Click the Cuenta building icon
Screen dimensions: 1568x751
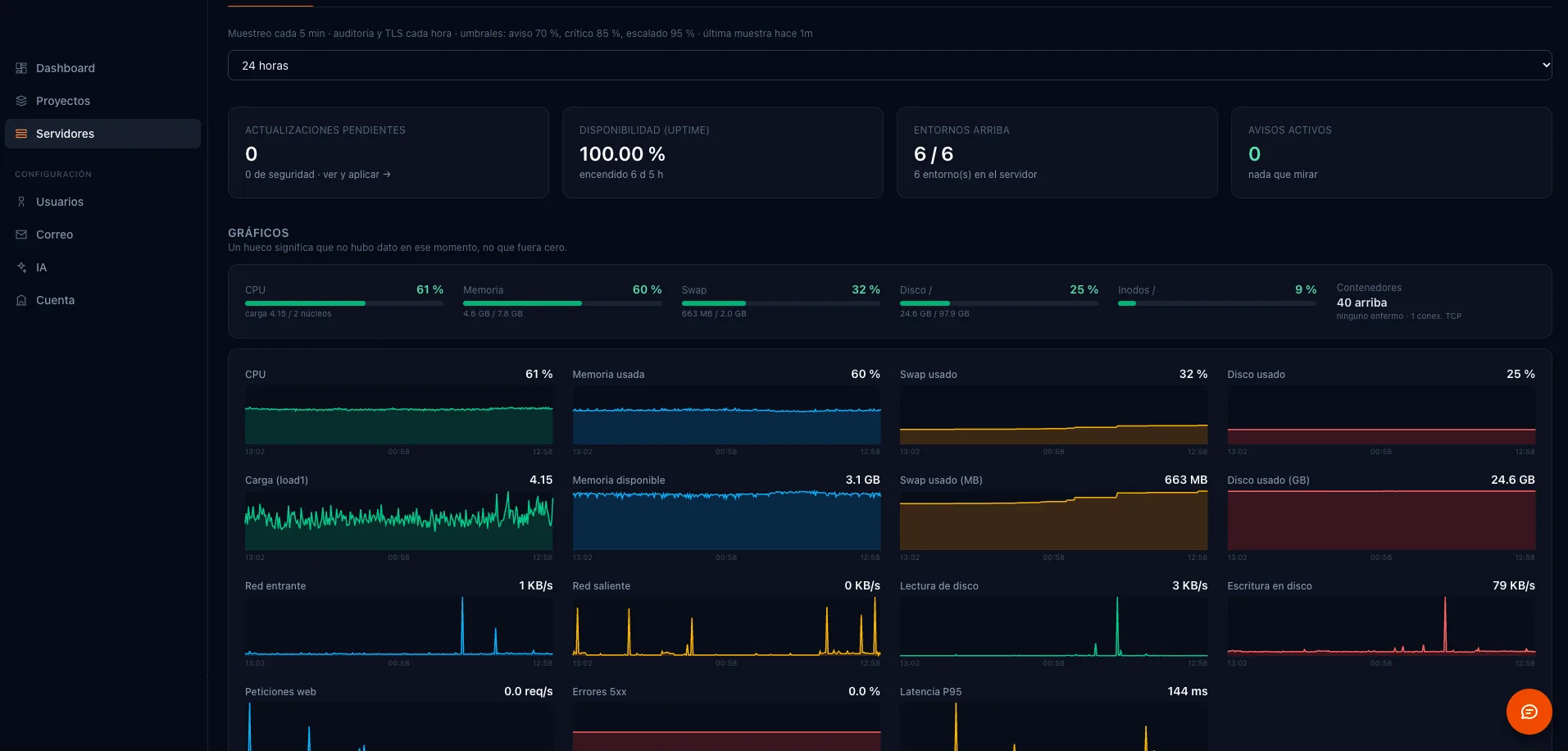point(21,300)
